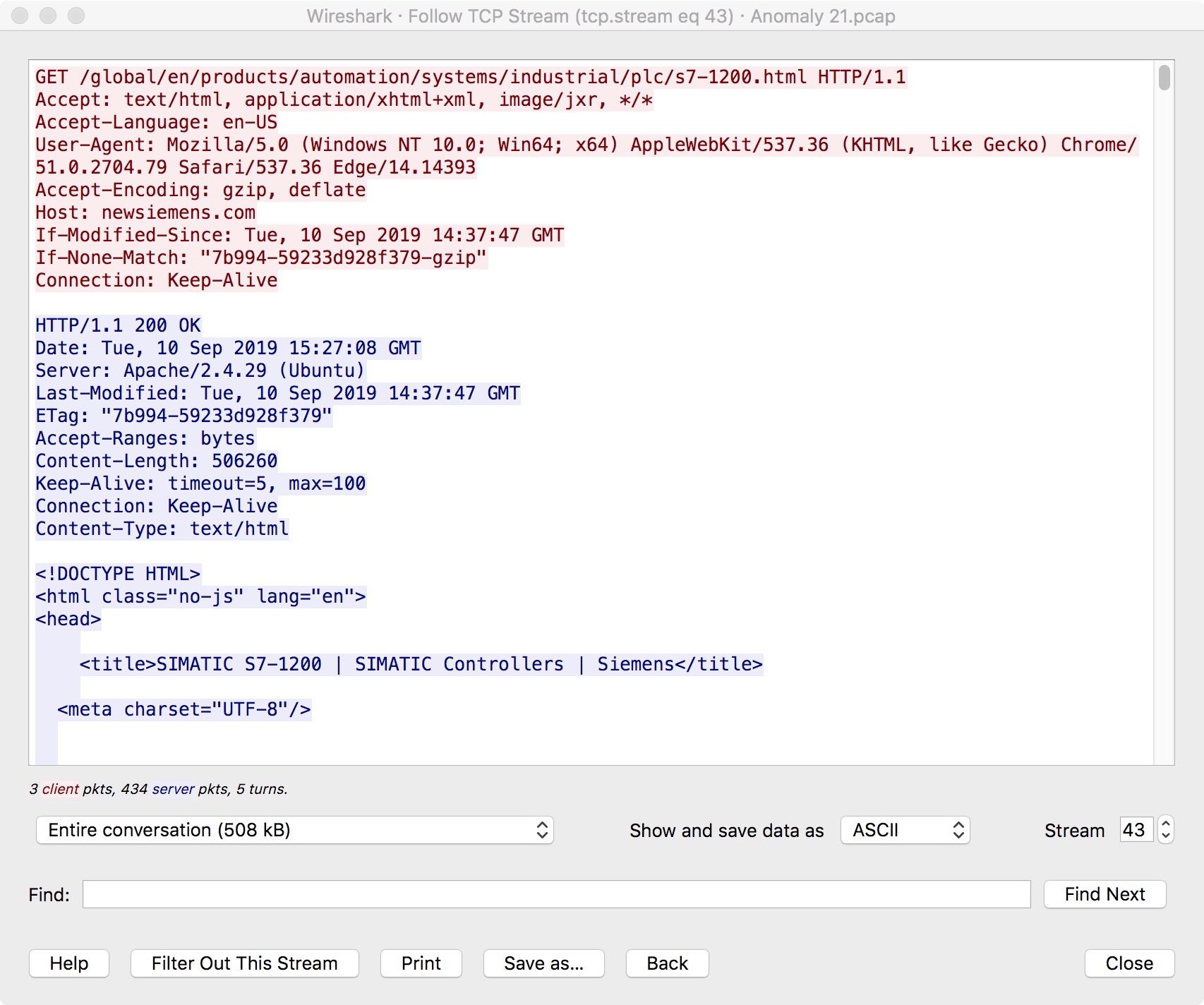Click the '<!DOCTYPE HTML>' line
The width and height of the screenshot is (1204, 1005).
[119, 574]
